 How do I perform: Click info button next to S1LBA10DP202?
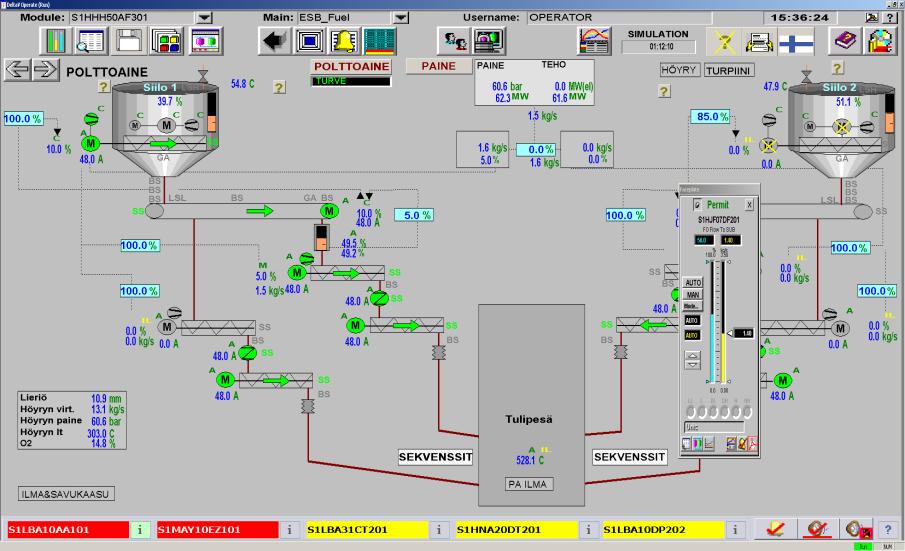735,530
